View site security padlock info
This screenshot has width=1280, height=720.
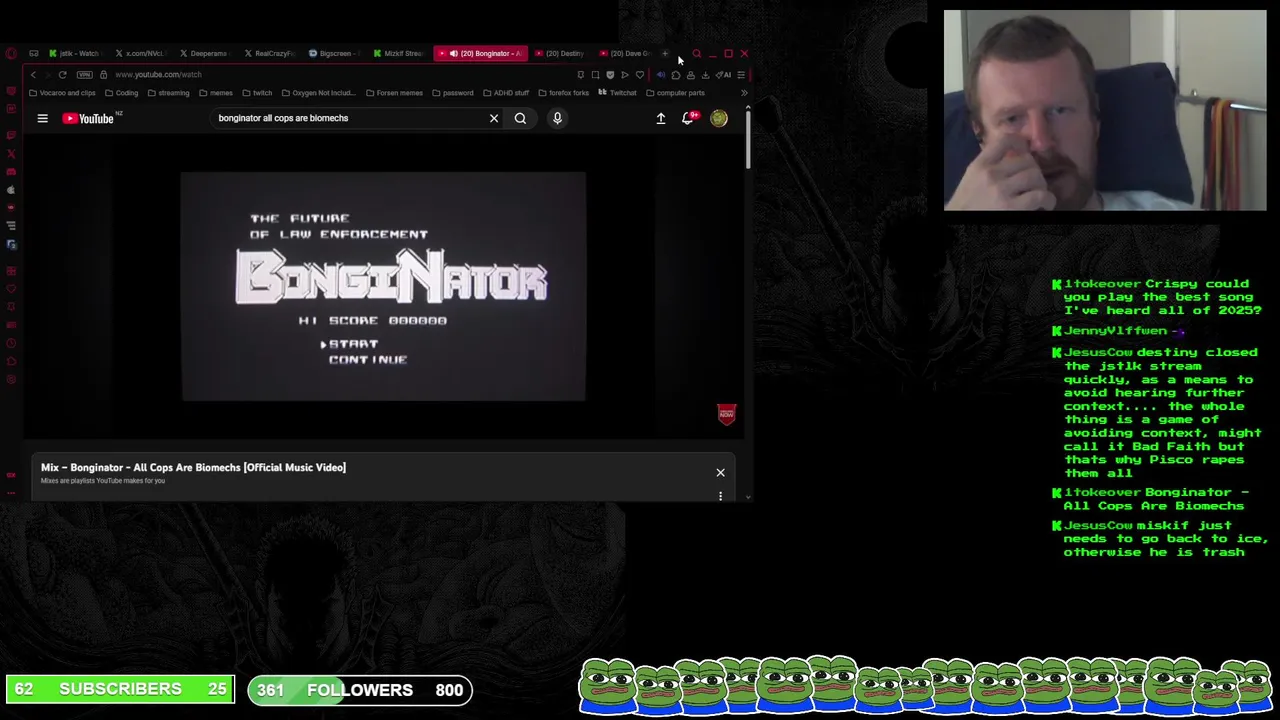click(103, 75)
